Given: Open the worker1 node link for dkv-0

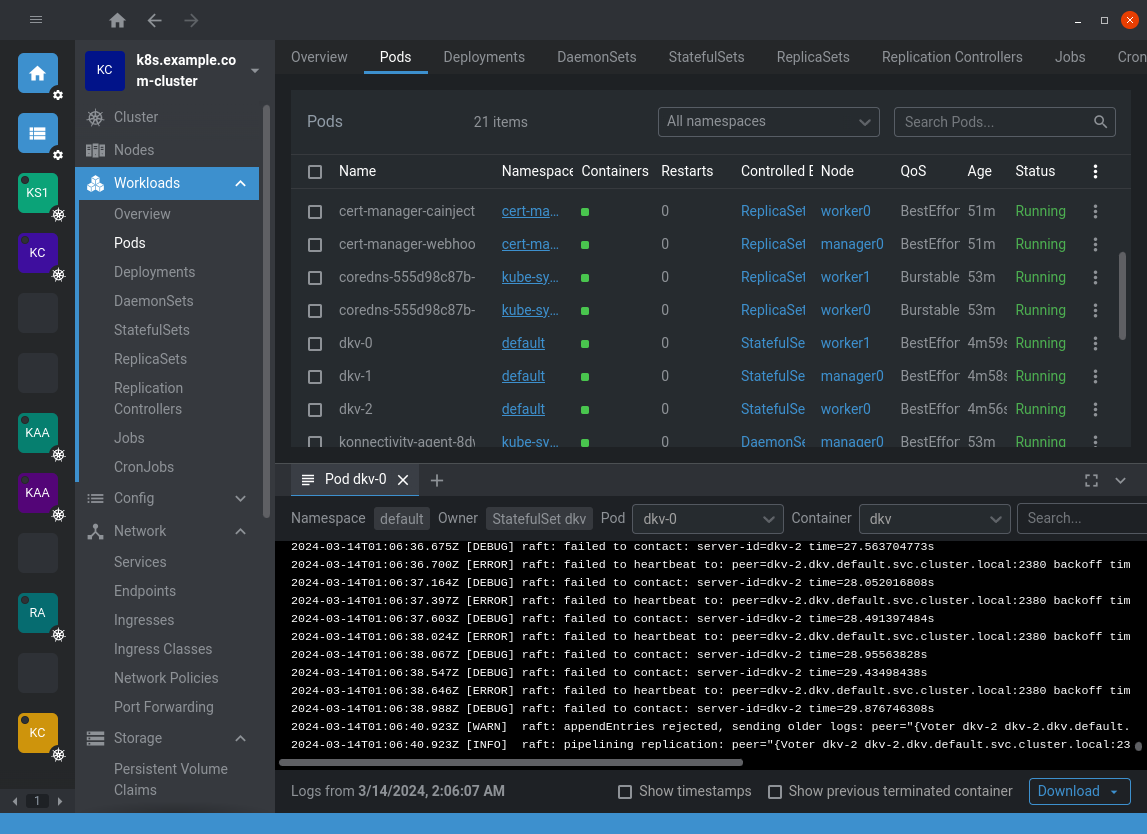Looking at the screenshot, I should click(845, 343).
